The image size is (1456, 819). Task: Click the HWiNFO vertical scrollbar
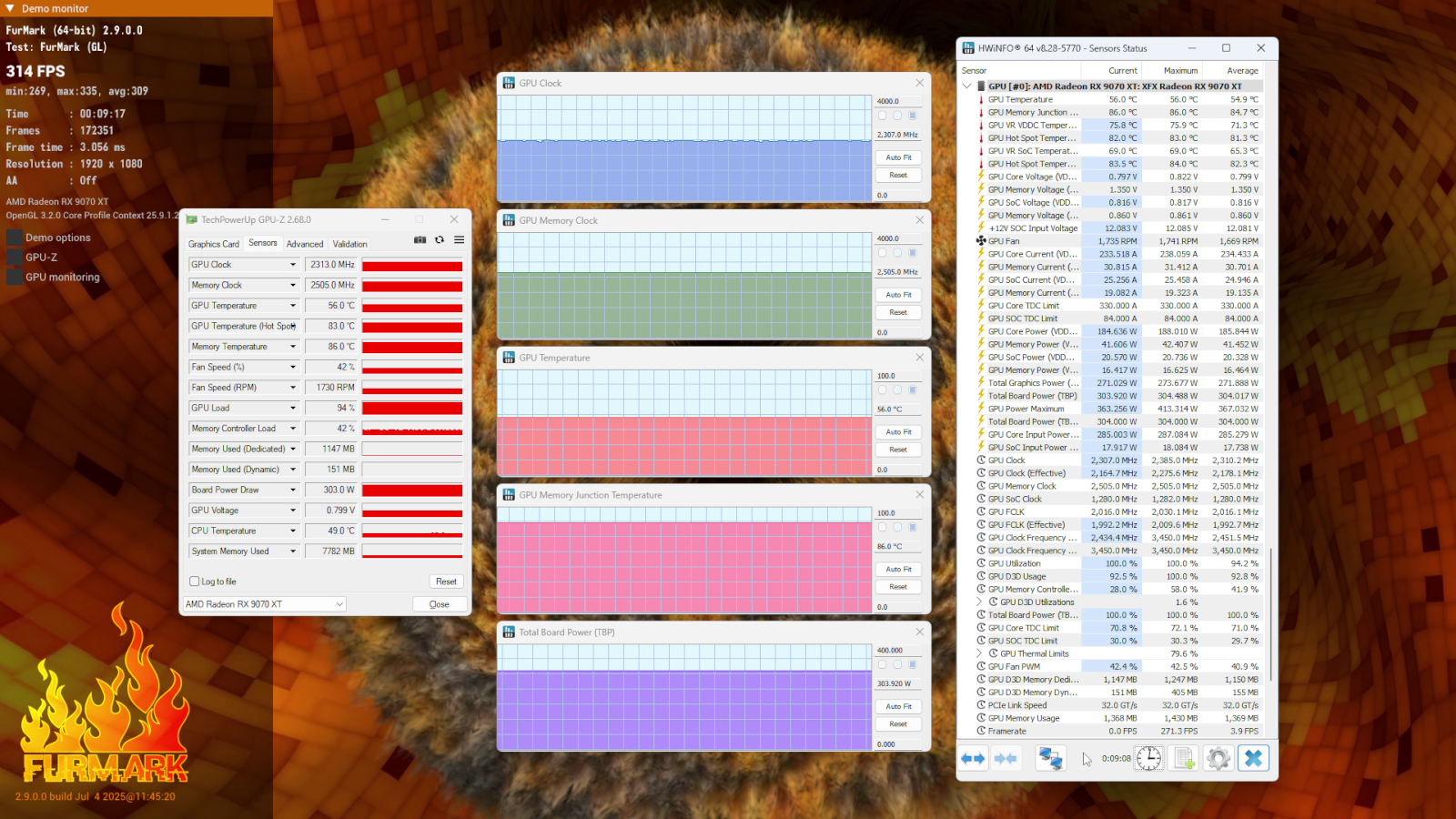[1271, 615]
